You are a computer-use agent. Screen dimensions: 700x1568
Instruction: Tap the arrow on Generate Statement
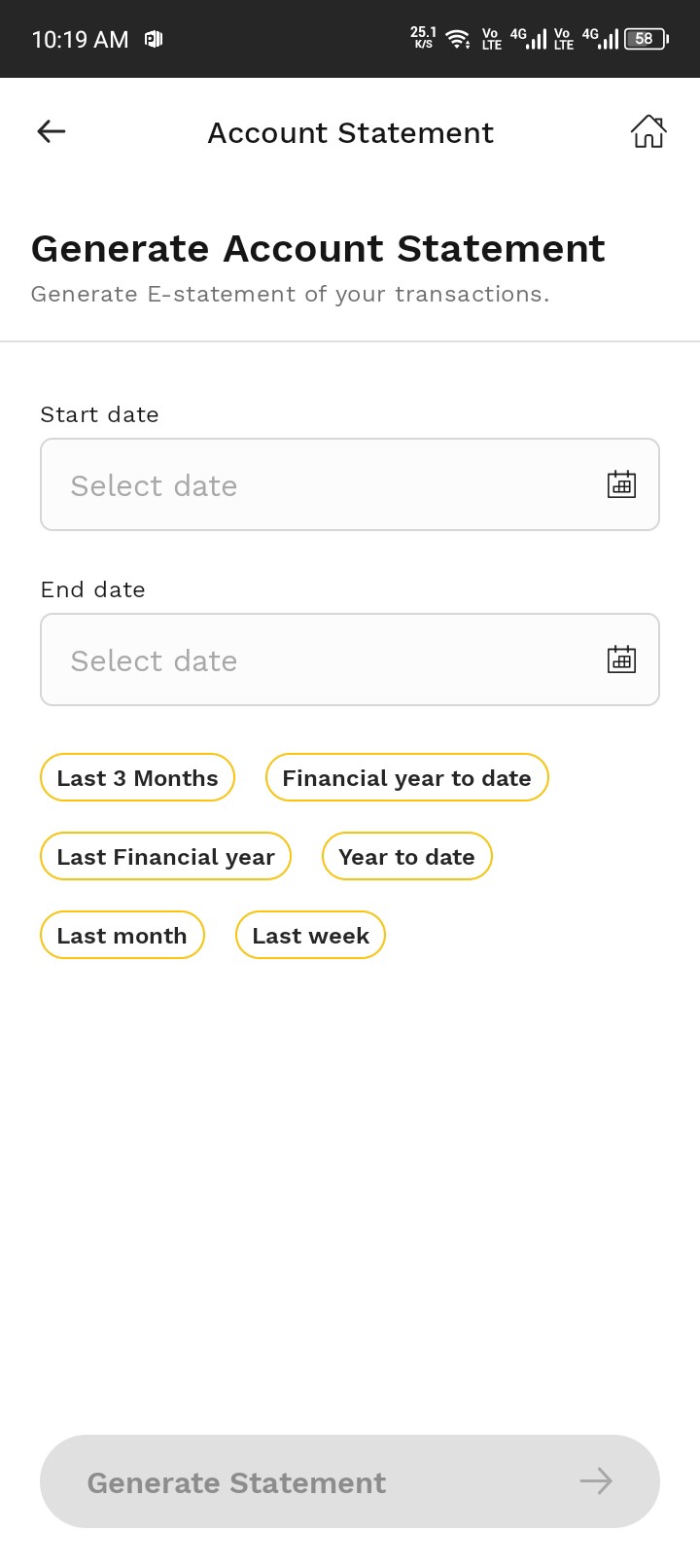point(596,1481)
